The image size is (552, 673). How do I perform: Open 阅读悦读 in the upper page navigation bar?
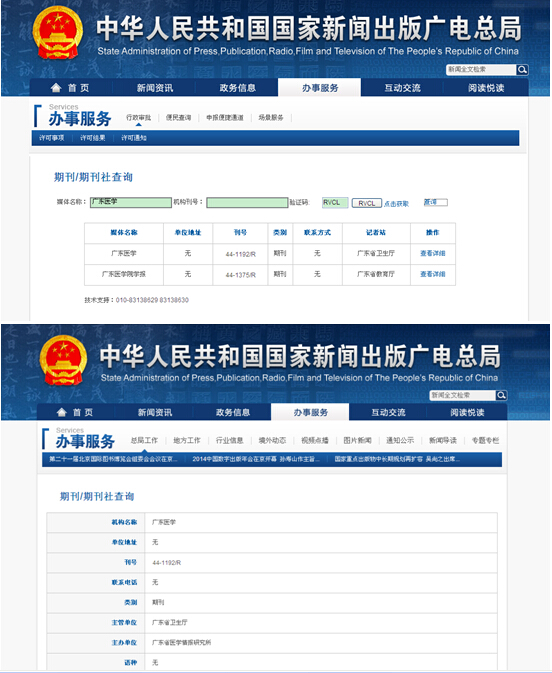[x=486, y=88]
